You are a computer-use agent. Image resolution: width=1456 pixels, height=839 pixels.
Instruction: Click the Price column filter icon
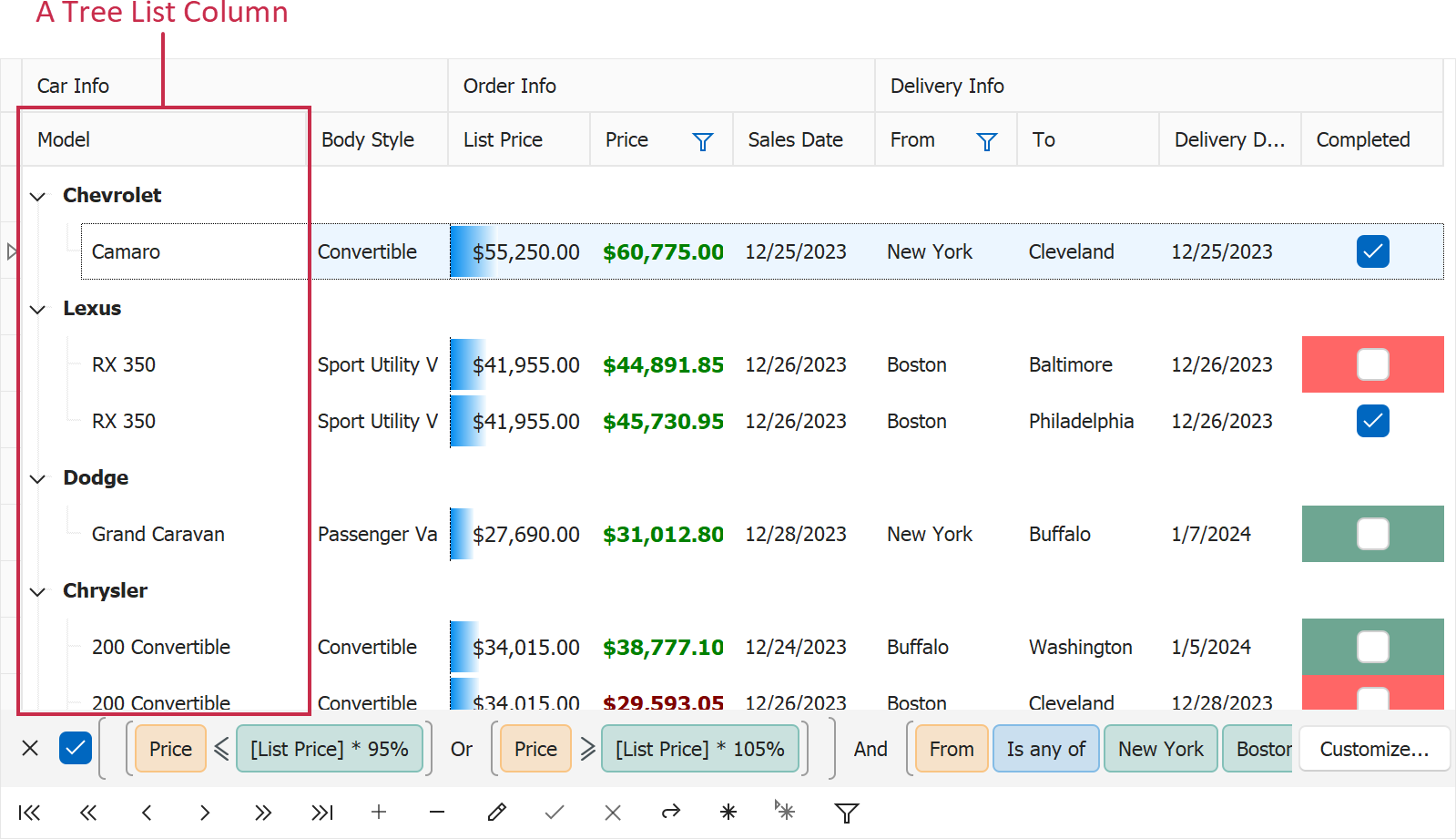(x=703, y=141)
